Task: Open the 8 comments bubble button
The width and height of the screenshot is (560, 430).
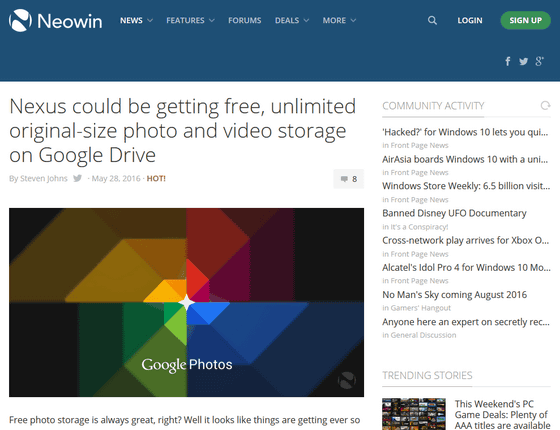Action: [349, 179]
